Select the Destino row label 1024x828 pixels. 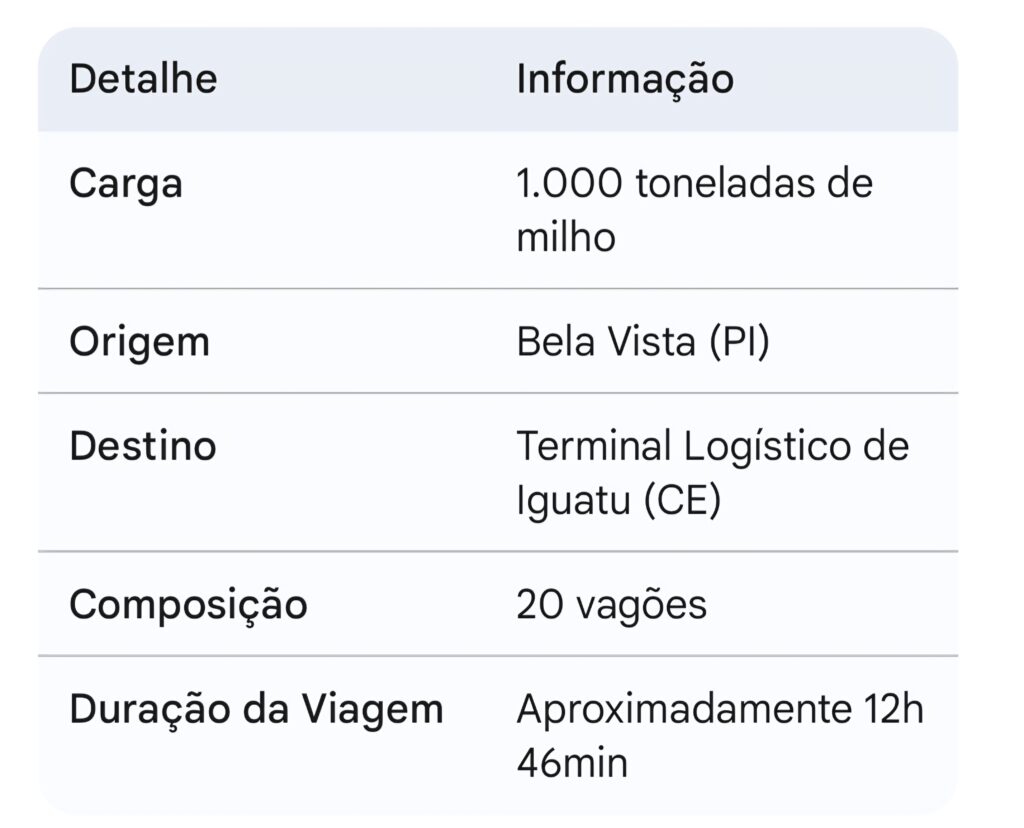tap(142, 446)
